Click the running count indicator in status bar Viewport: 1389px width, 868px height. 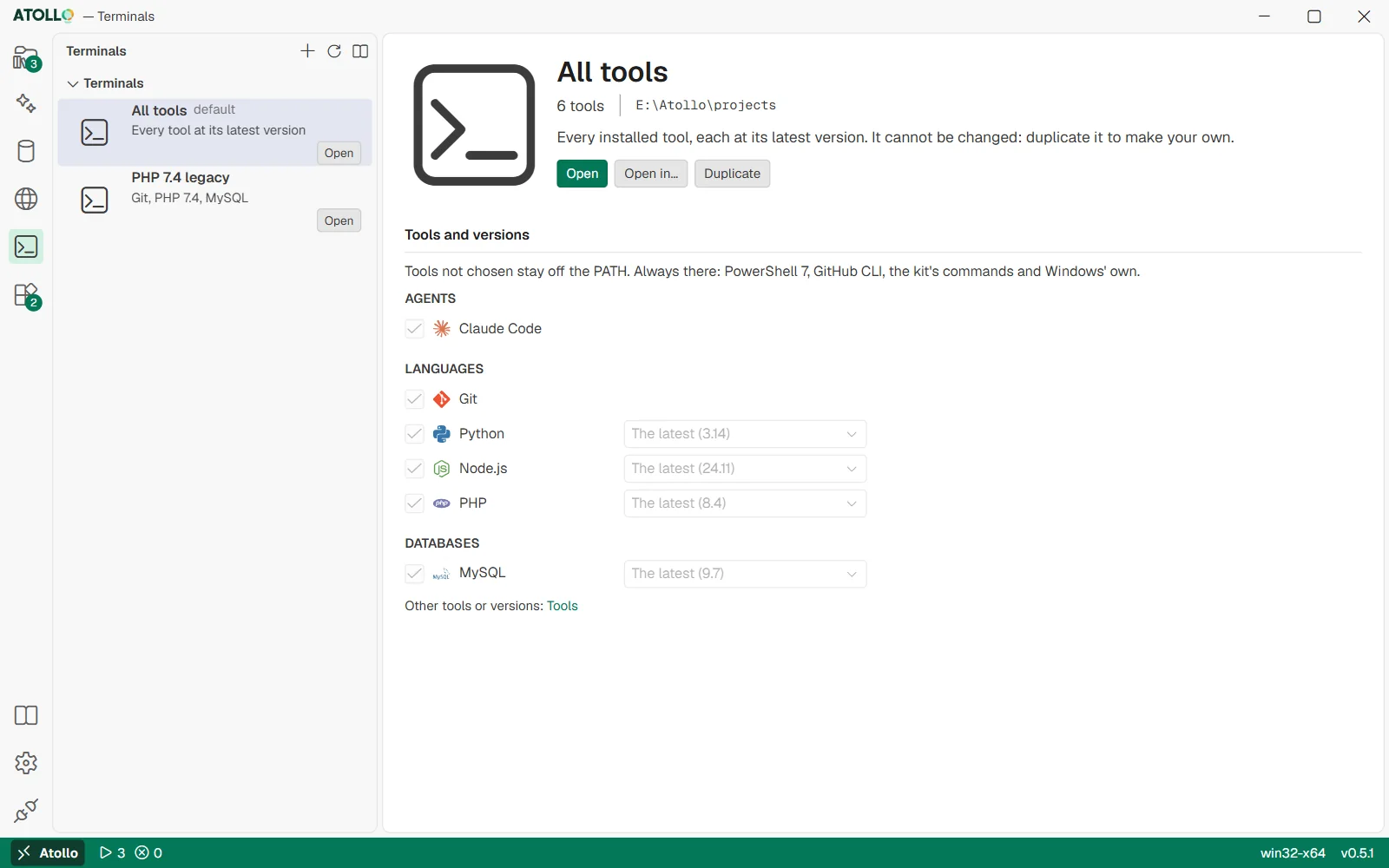tap(112, 853)
